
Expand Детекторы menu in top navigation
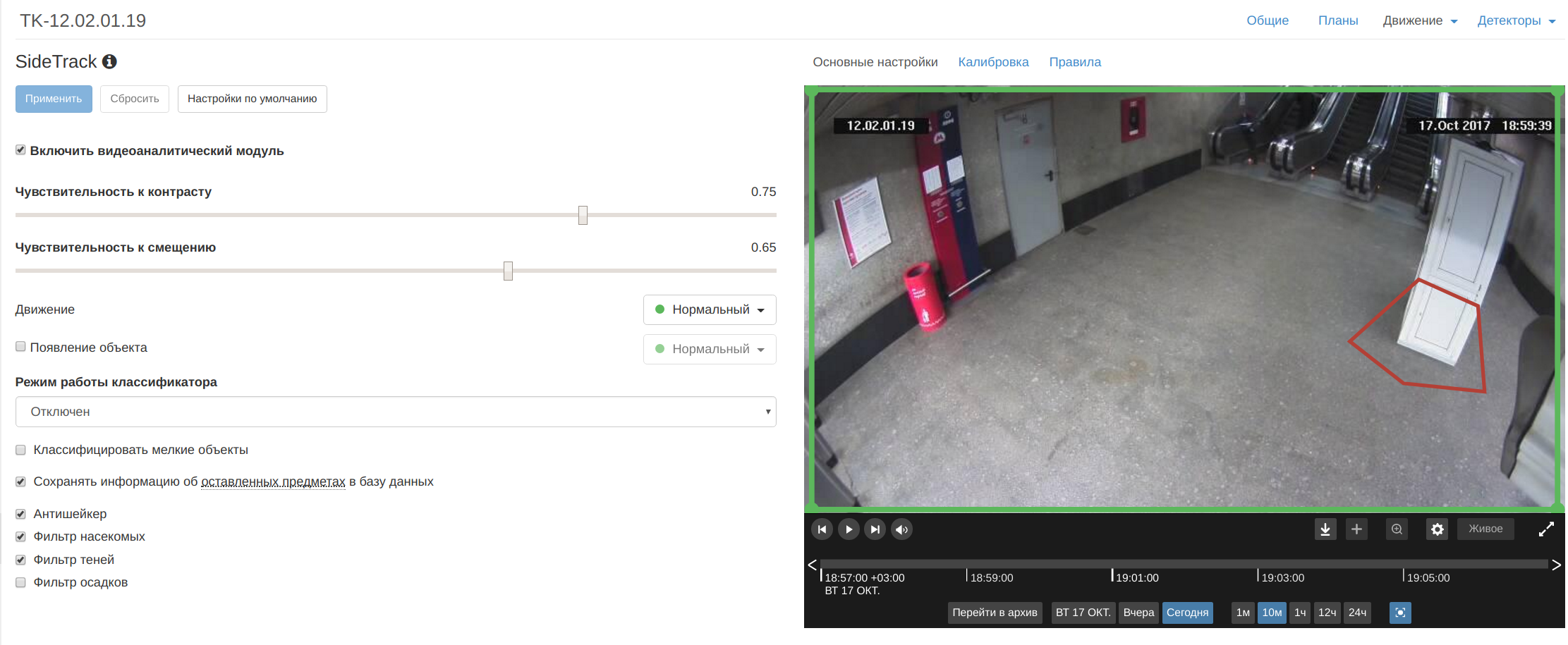1516,20
